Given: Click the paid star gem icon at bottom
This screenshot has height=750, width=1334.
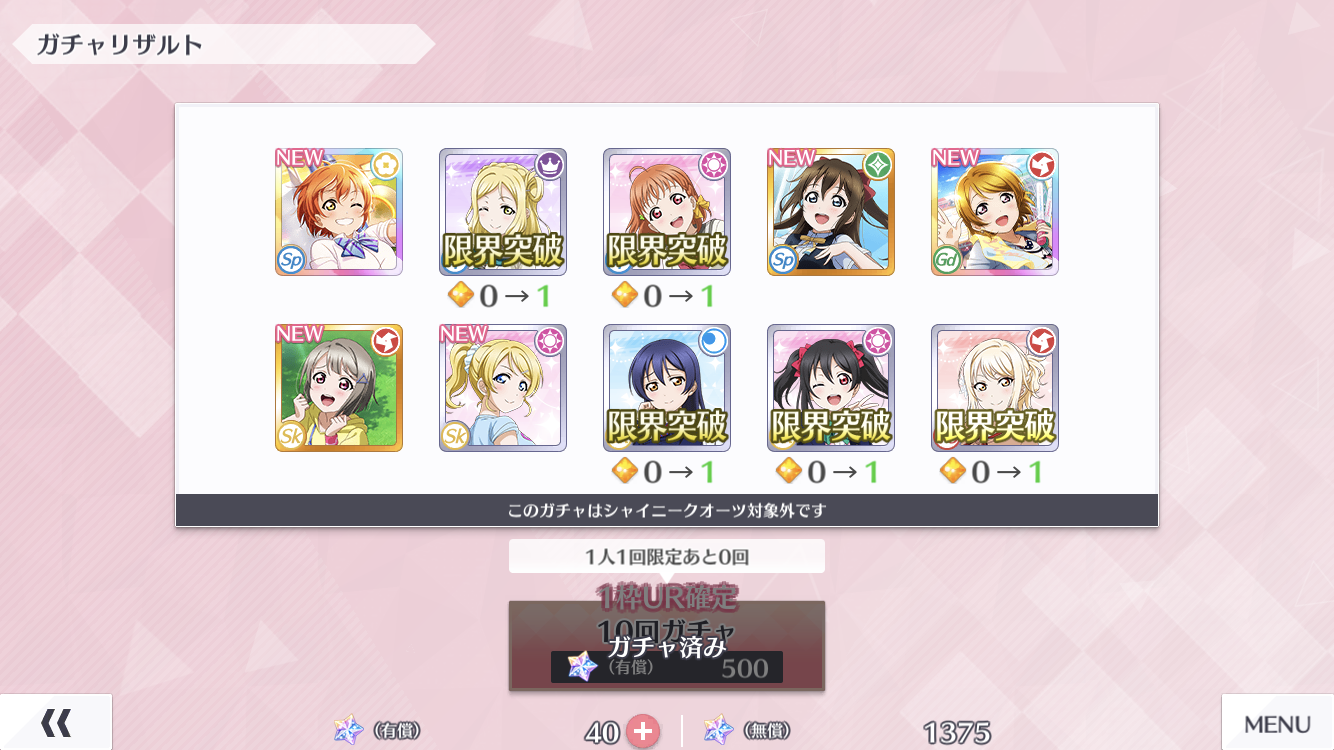Looking at the screenshot, I should tap(349, 731).
